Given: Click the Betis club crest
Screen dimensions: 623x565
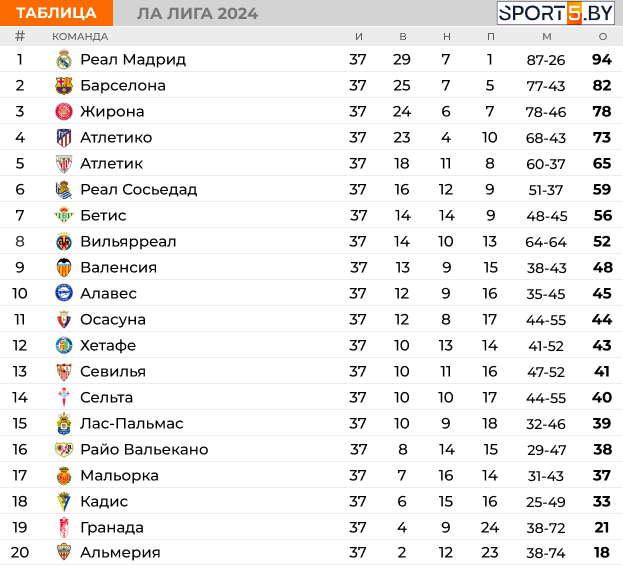Looking at the screenshot, I should pyautogui.click(x=64, y=216).
